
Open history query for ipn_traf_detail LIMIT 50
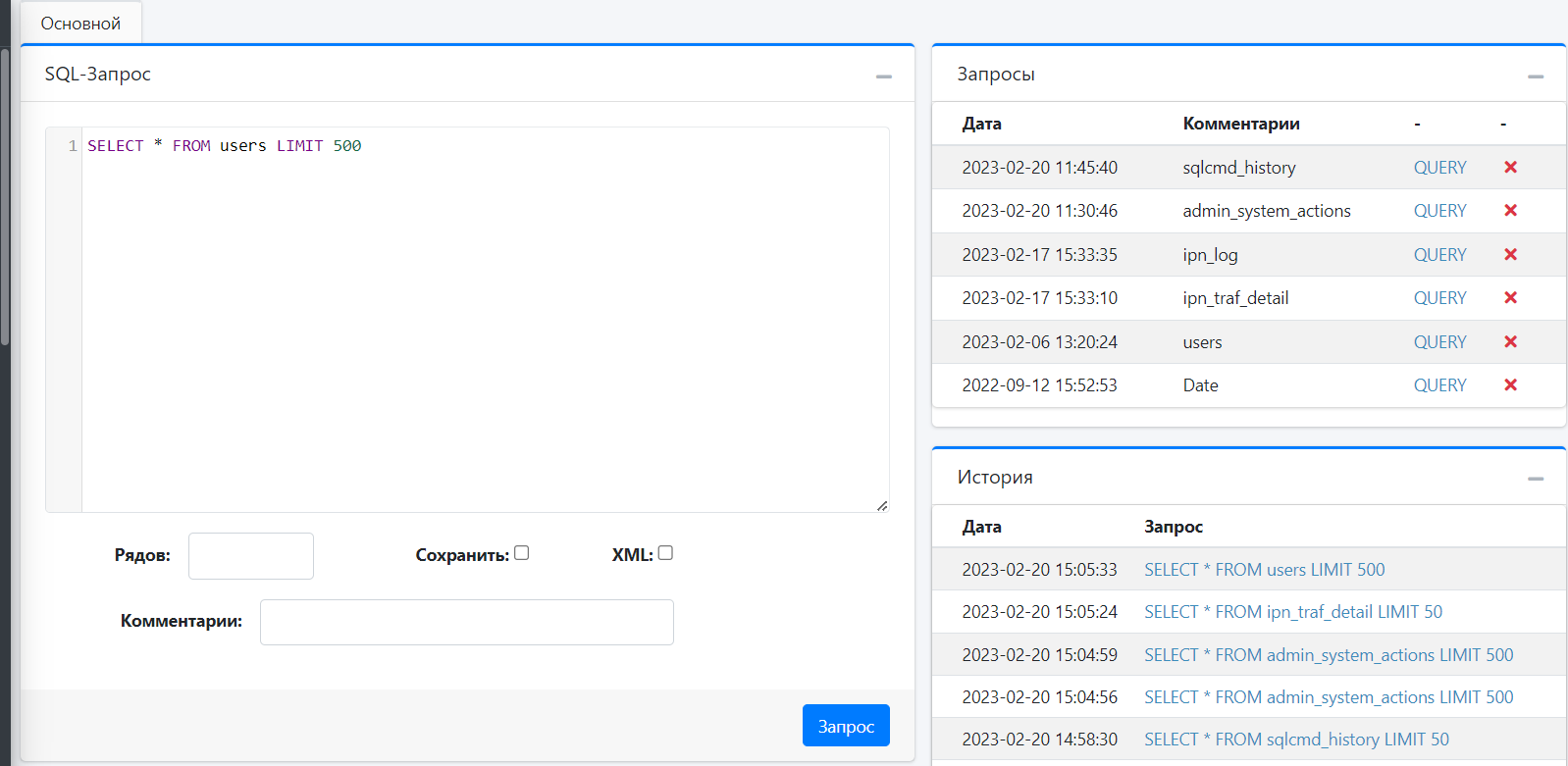[1292, 612]
